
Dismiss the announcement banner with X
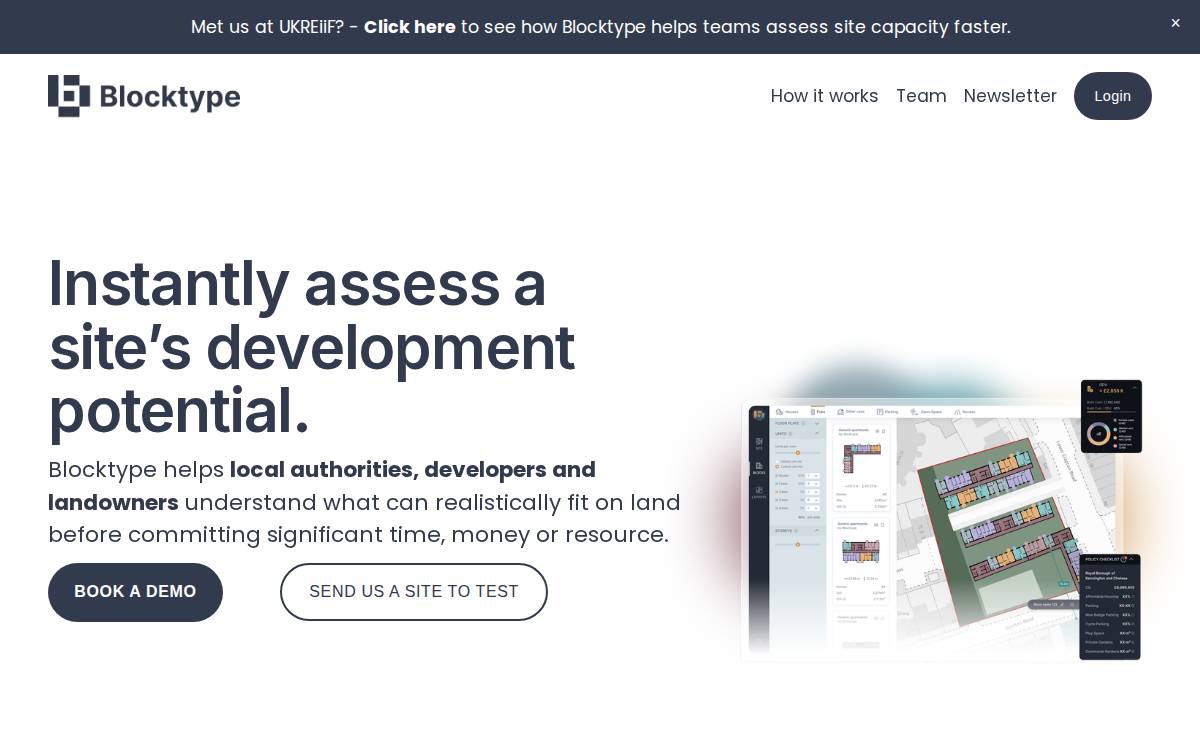coord(1175,23)
